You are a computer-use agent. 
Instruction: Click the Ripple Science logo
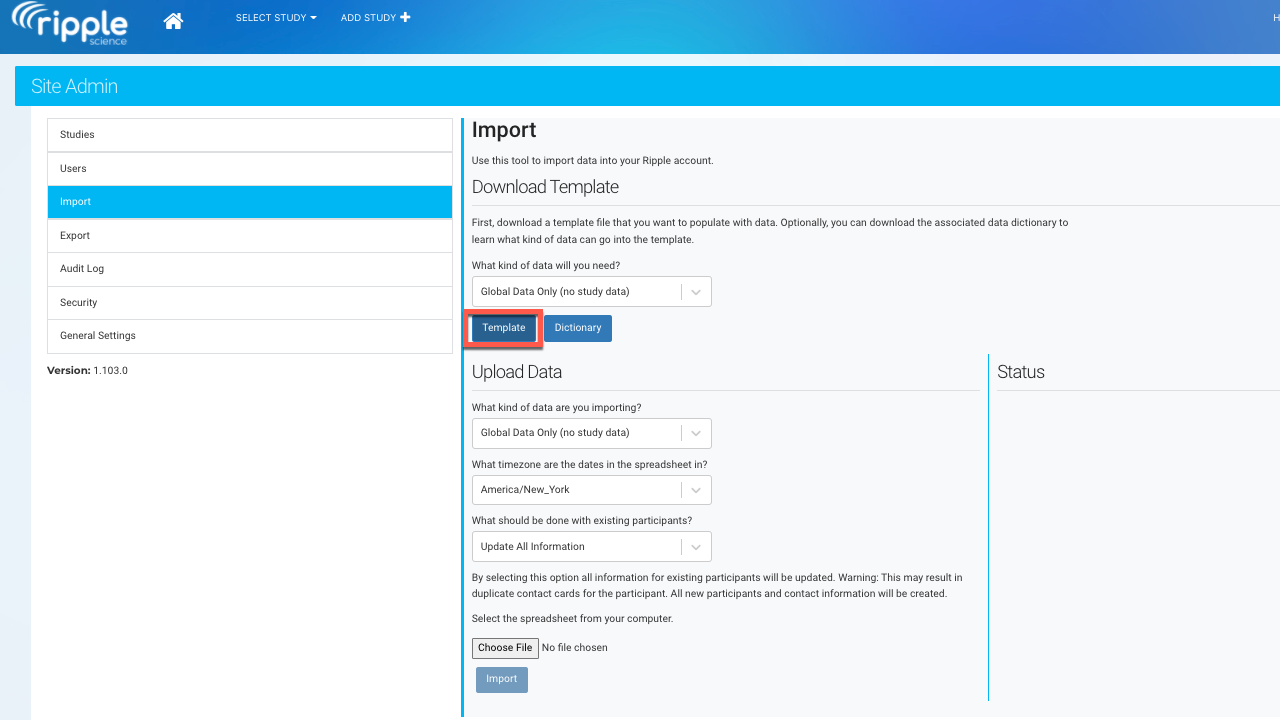click(x=70, y=24)
